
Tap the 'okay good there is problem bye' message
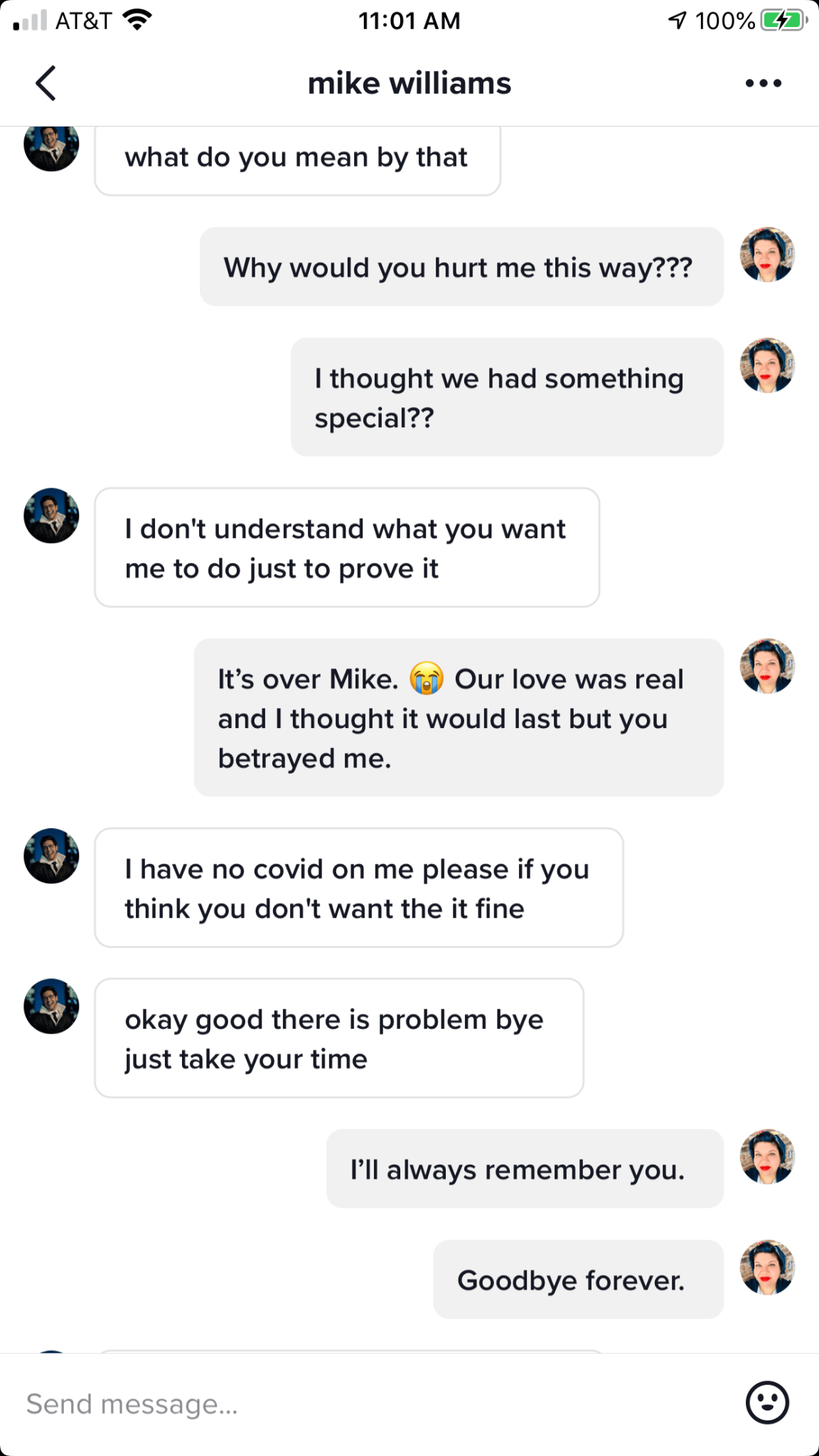(x=339, y=1038)
